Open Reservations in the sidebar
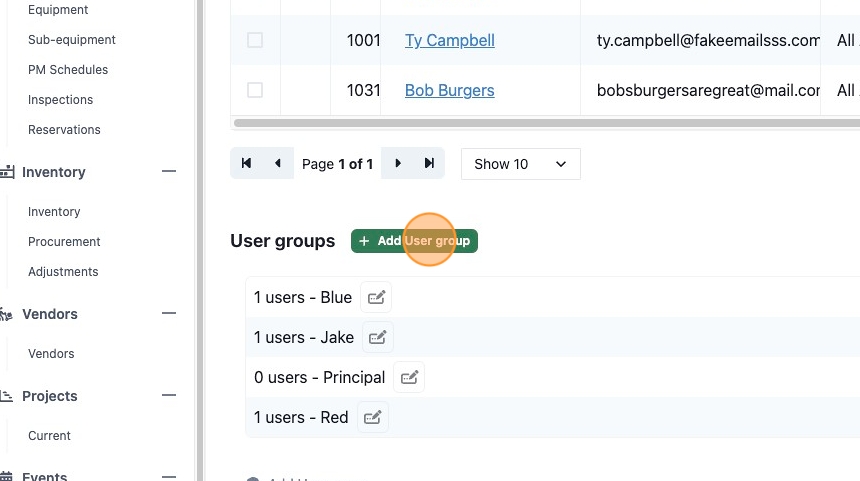860x481 pixels. coord(64,130)
